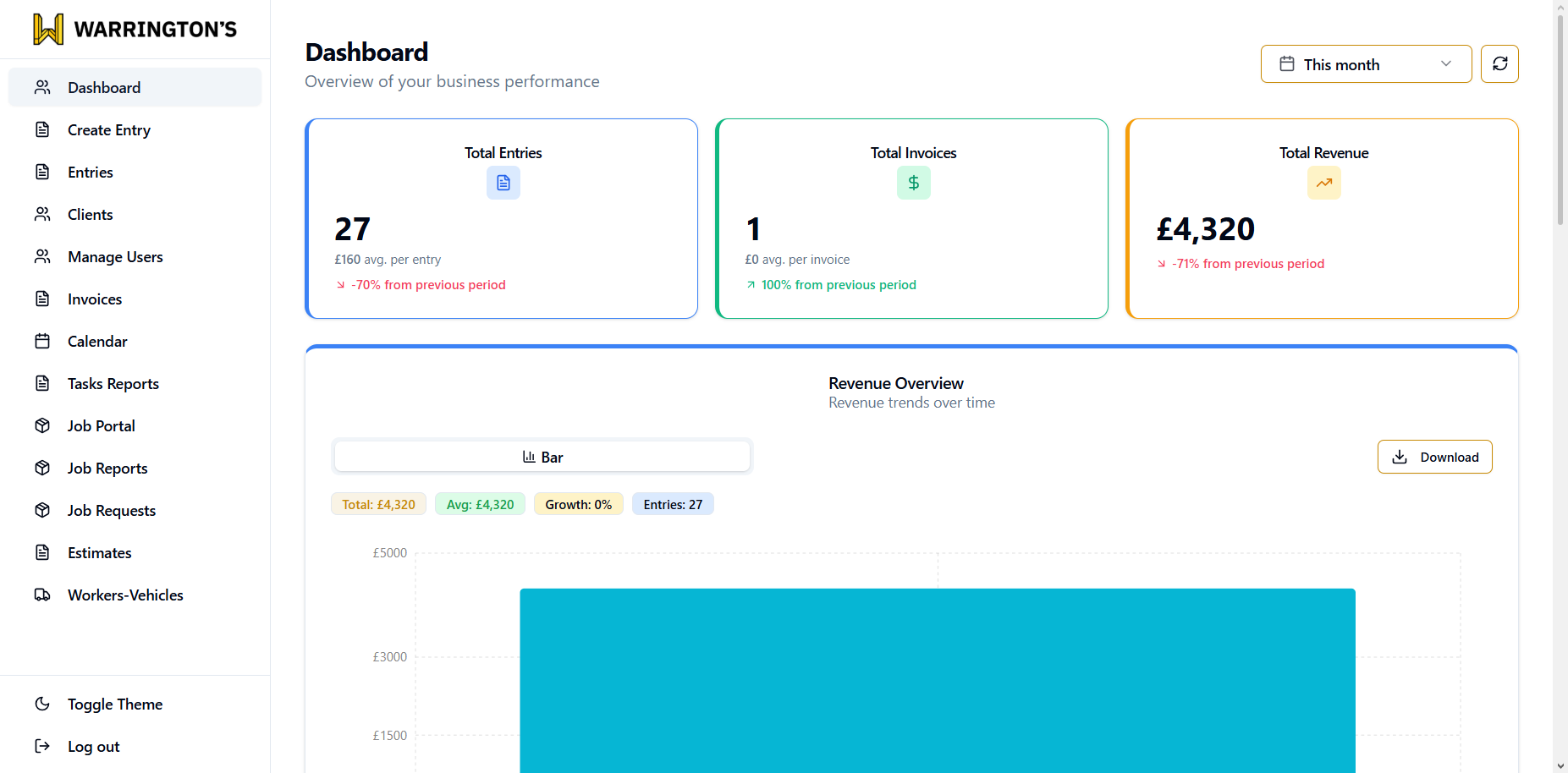The image size is (1568, 773).
Task: Click the Warrington's logo icon
Action: click(48, 29)
